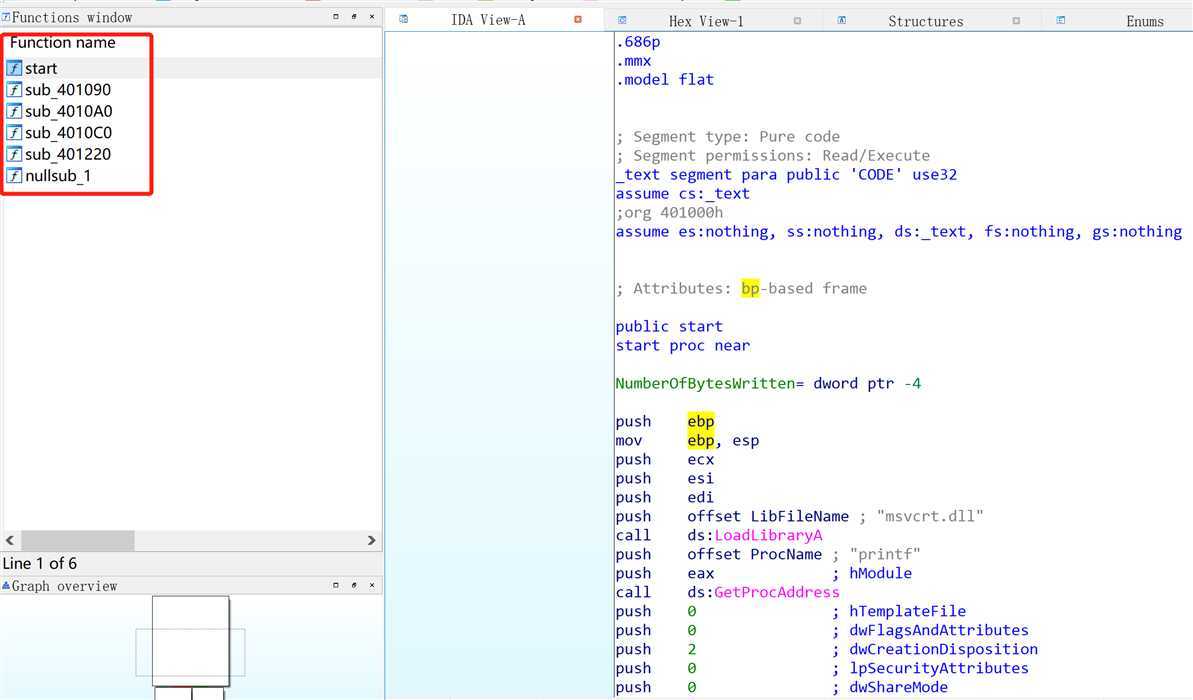
Task: Select the start function row
Action: click(x=192, y=68)
